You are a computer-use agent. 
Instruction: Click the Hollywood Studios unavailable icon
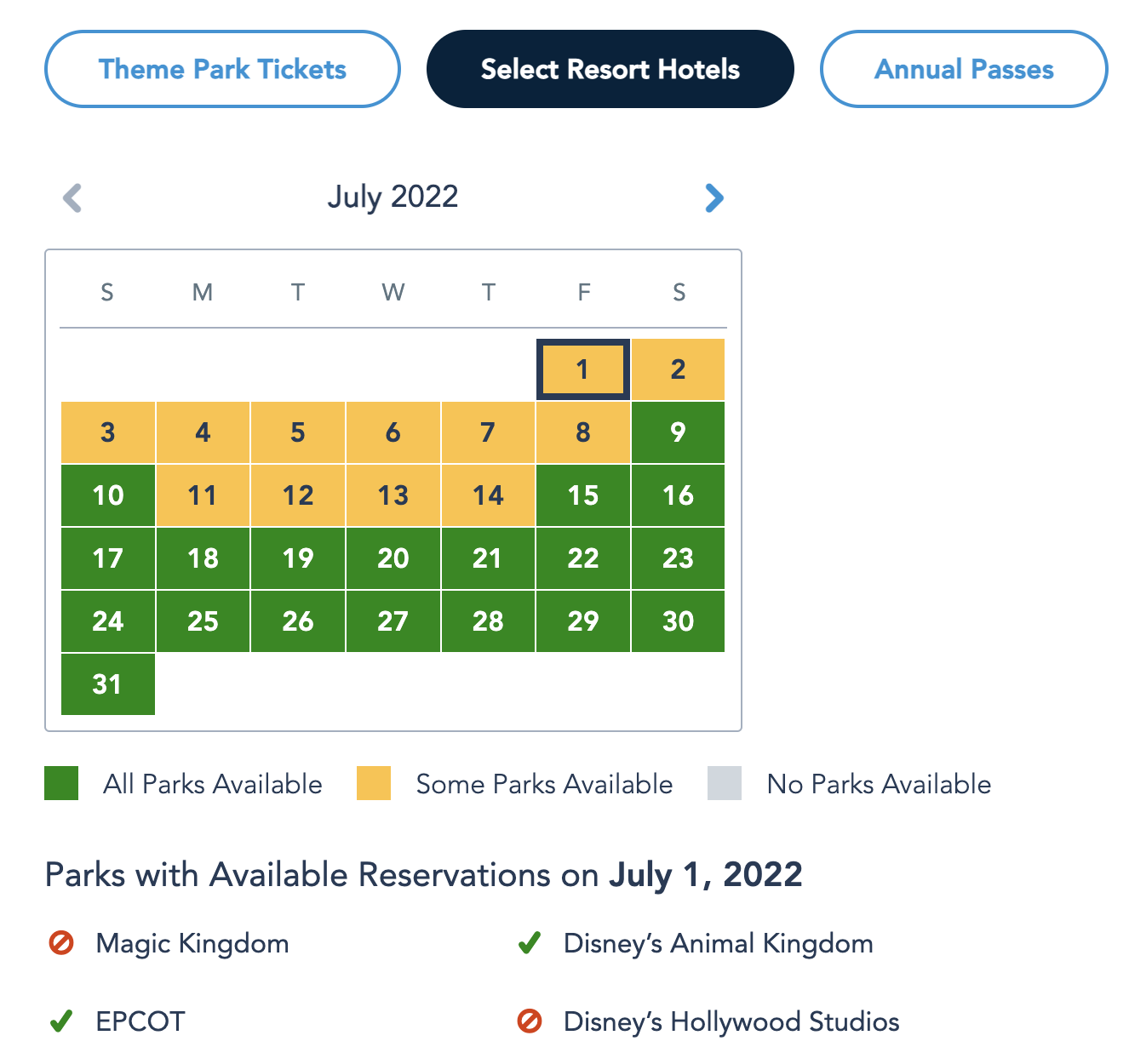(x=530, y=1021)
